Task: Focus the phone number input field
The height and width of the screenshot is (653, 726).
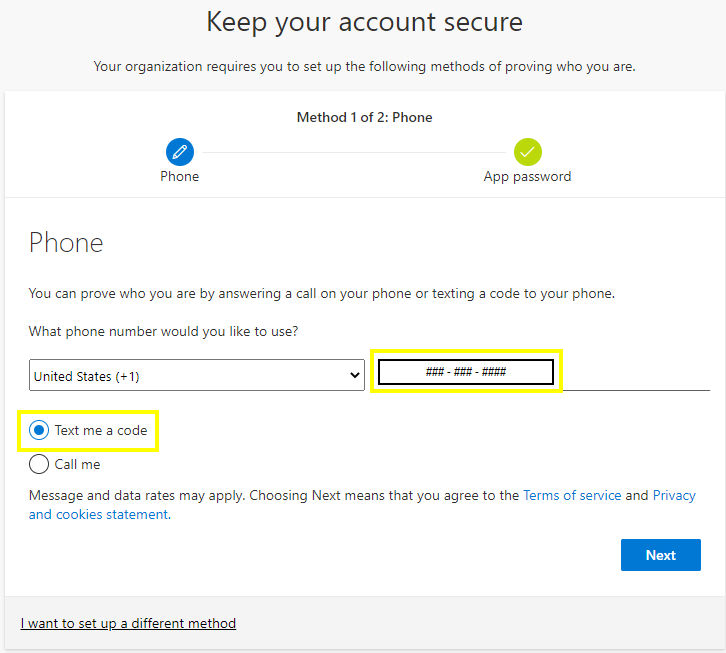Action: click(466, 372)
